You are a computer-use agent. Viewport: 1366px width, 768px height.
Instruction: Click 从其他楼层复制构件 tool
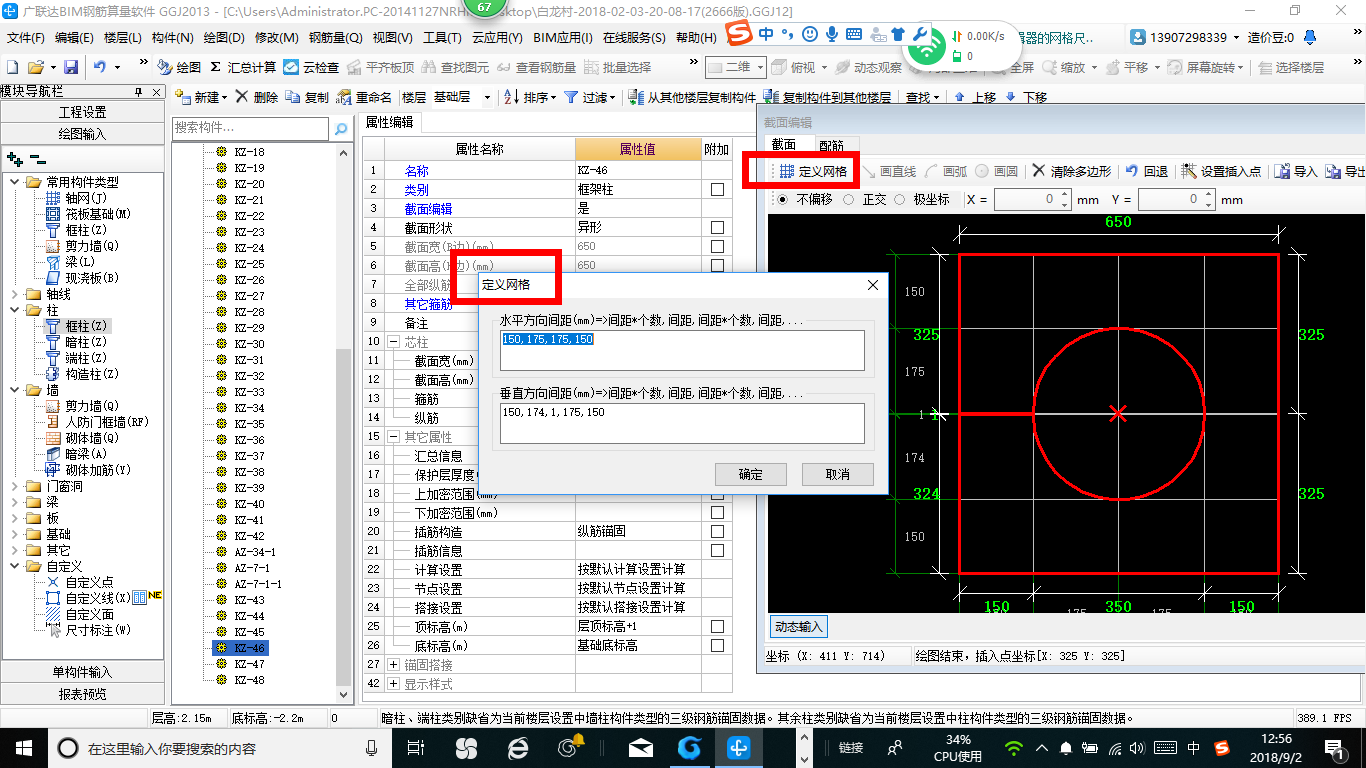point(693,97)
